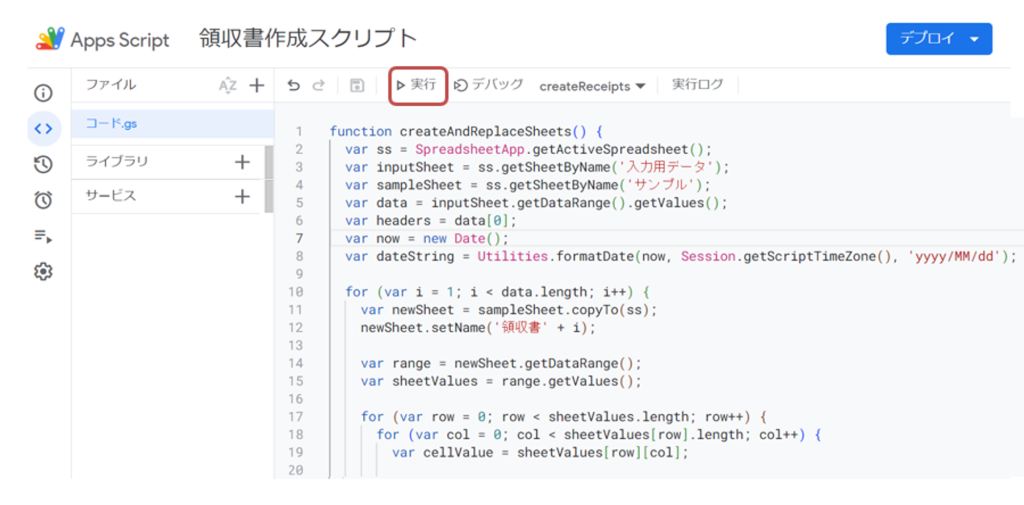Open the Project History icon in sidebar
The image size is (1024, 505).
click(43, 164)
